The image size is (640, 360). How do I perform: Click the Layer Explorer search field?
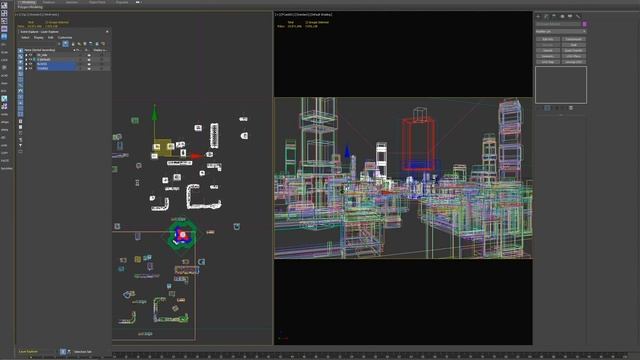[37, 44]
